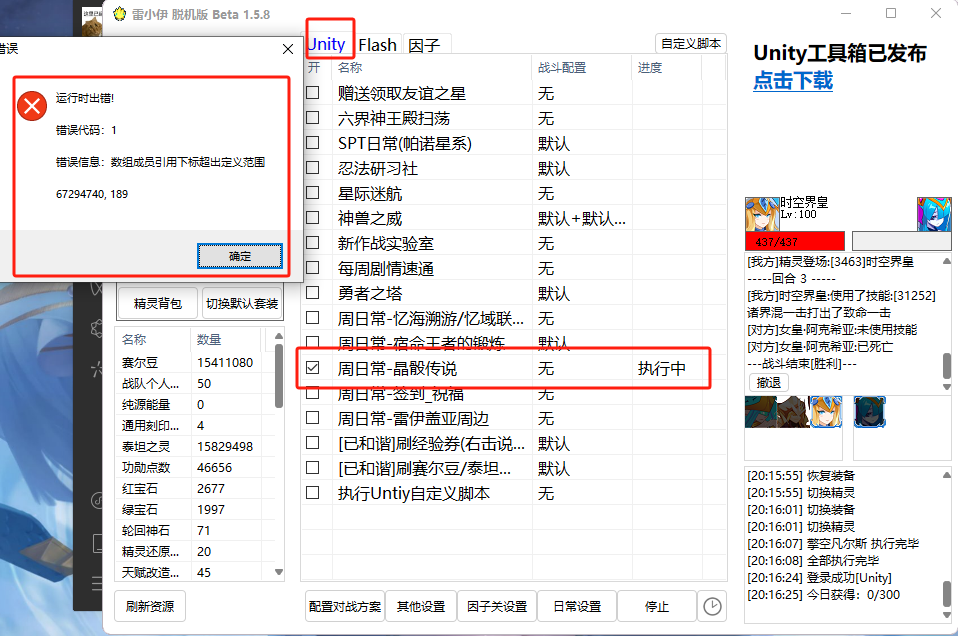
Task: Click the red HP bar 437/437
Action: click(x=795, y=241)
